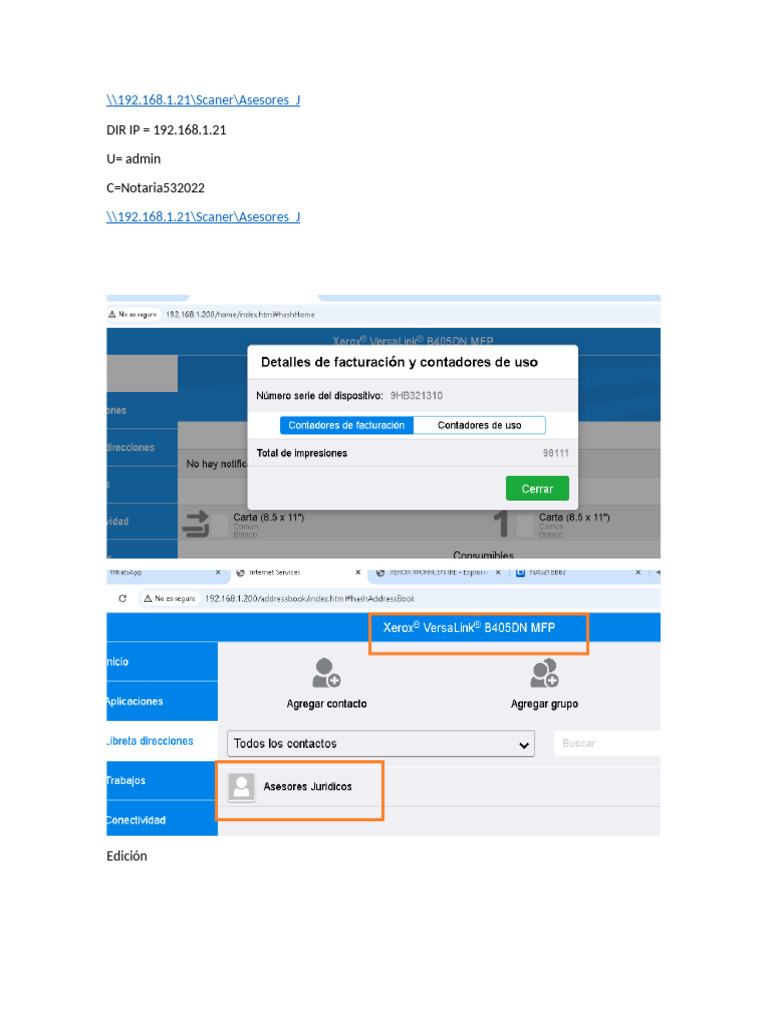Switch to Contadores de uso tab
The height and width of the screenshot is (1024, 768).
click(x=479, y=425)
